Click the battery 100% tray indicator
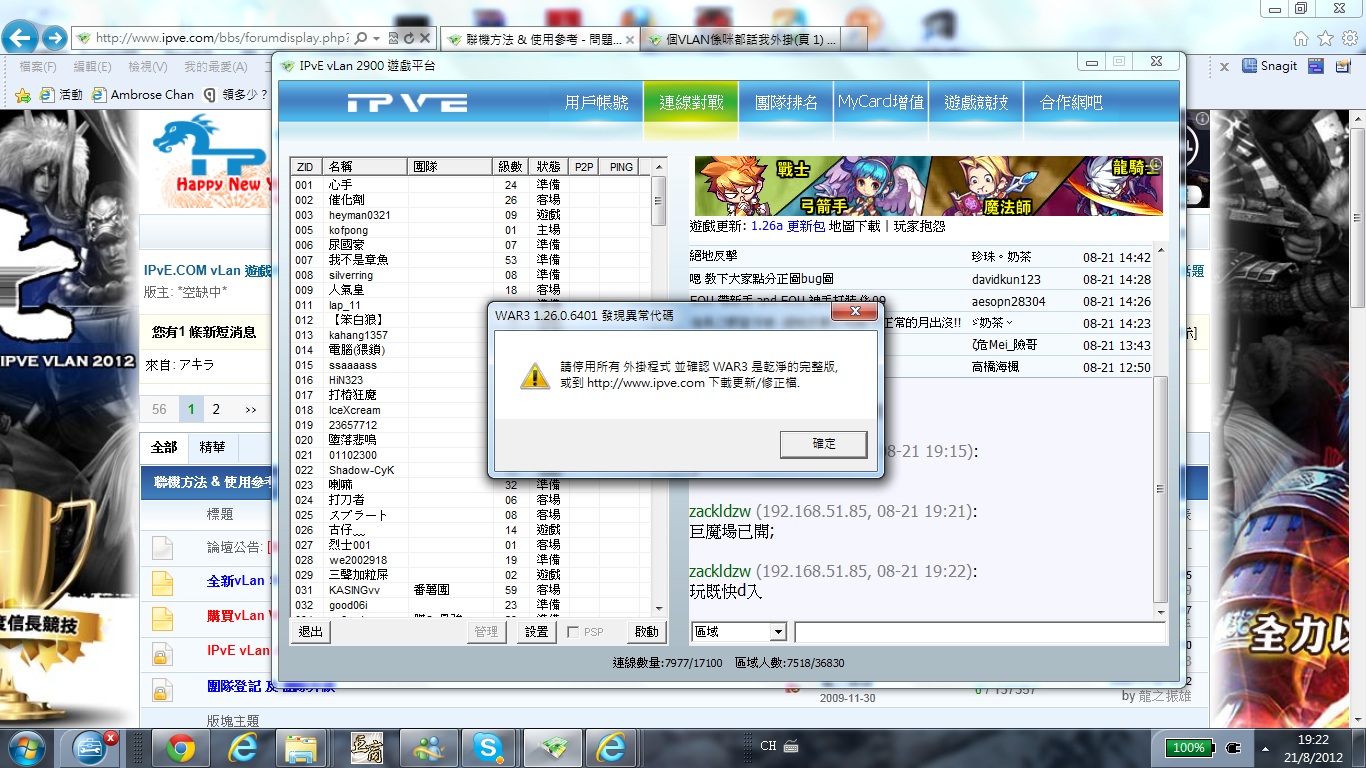 click(x=1188, y=748)
